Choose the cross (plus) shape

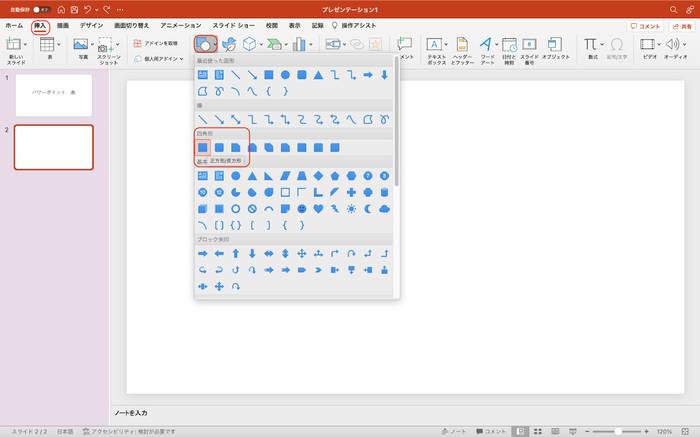point(351,192)
